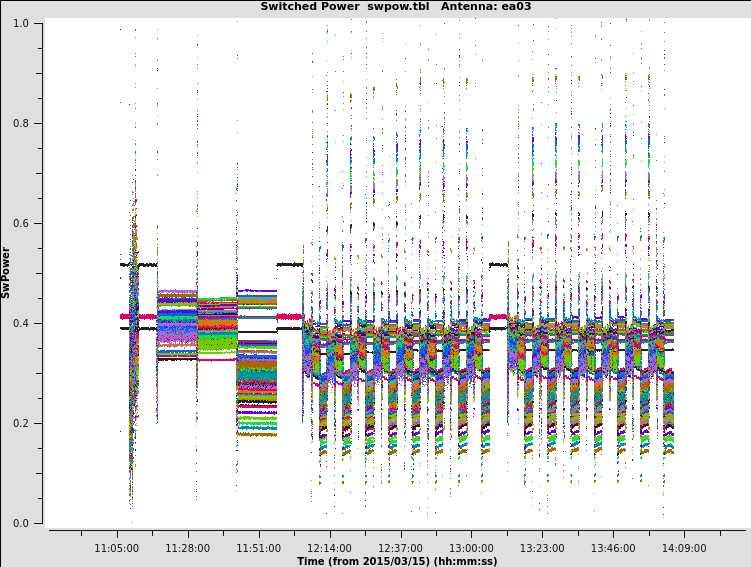Select the 11:28:00 time tick label
Image resolution: width=751 pixels, height=567 pixels.
188,548
